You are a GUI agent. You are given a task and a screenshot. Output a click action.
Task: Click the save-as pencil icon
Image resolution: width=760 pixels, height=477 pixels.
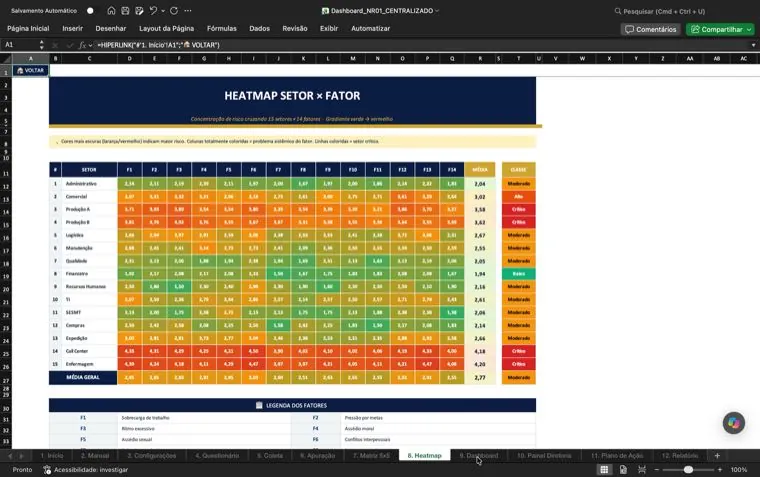click(x=140, y=11)
